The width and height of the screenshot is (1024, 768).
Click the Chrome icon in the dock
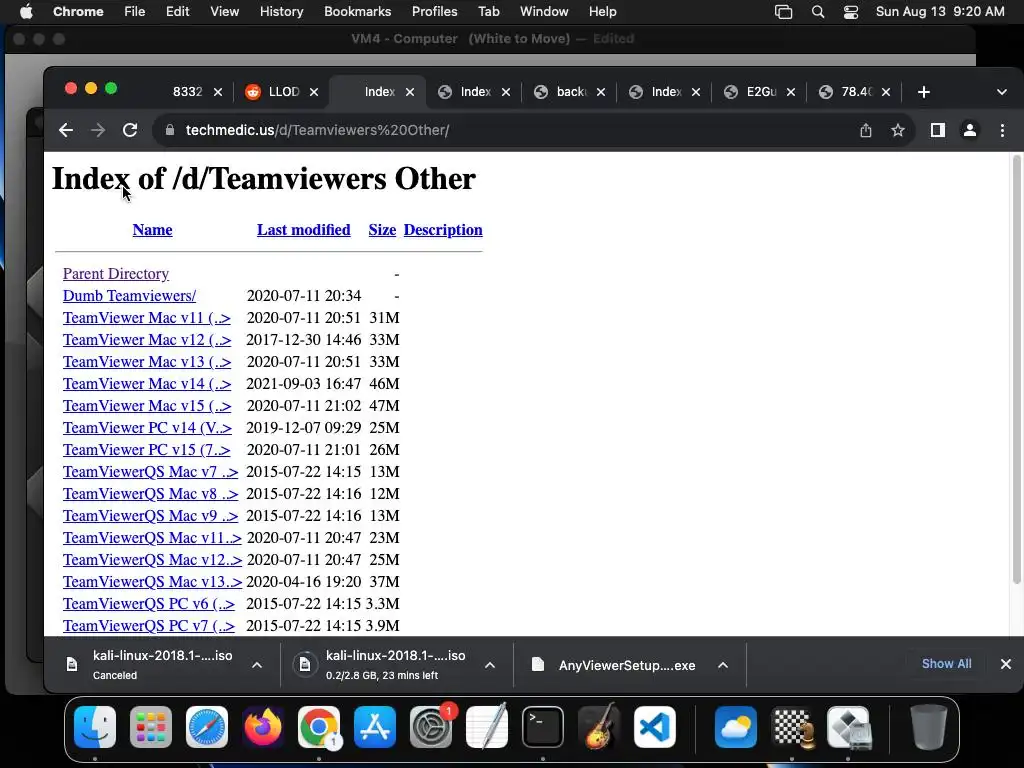click(x=319, y=727)
